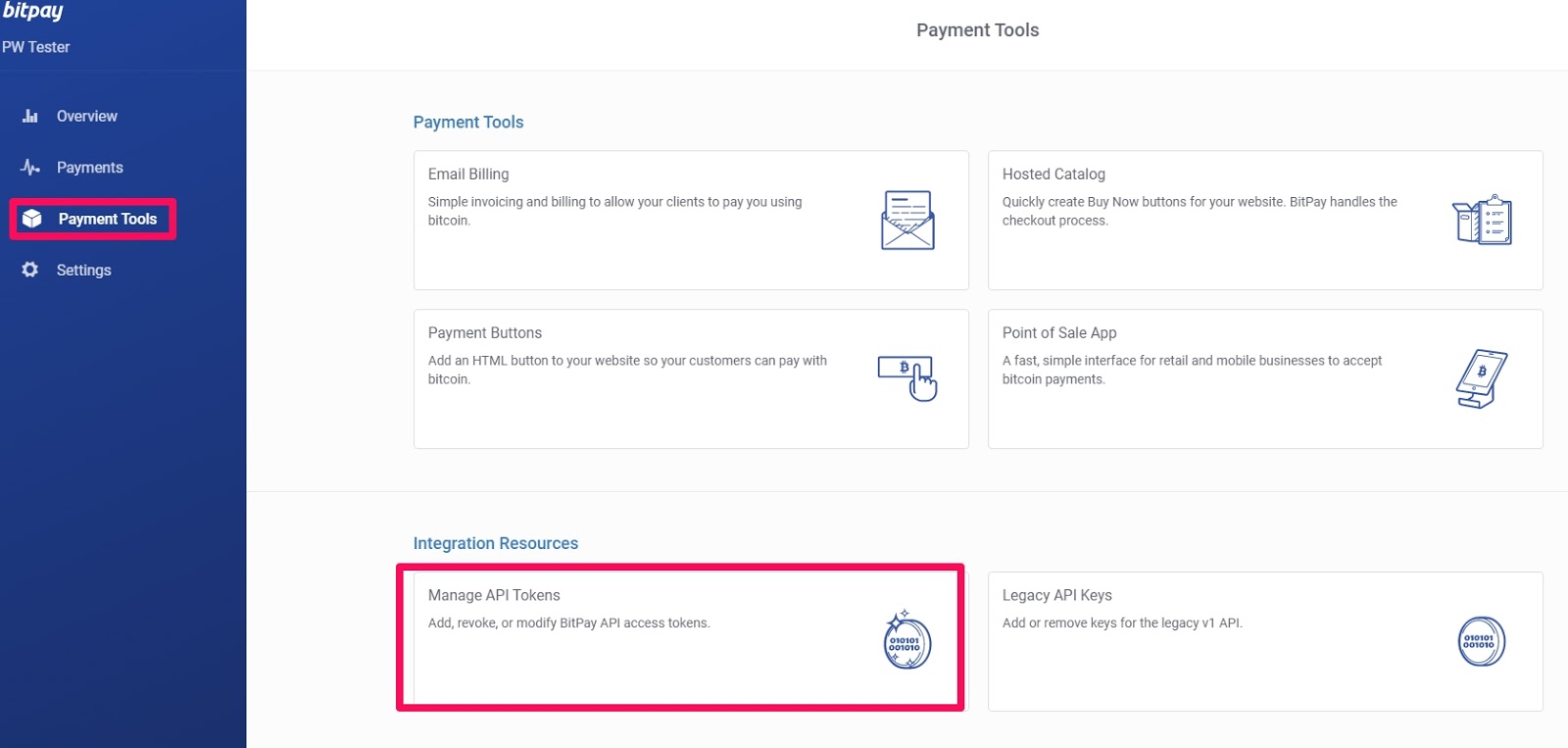
Task: Open Legacy API Keys title link
Action: pos(1056,595)
